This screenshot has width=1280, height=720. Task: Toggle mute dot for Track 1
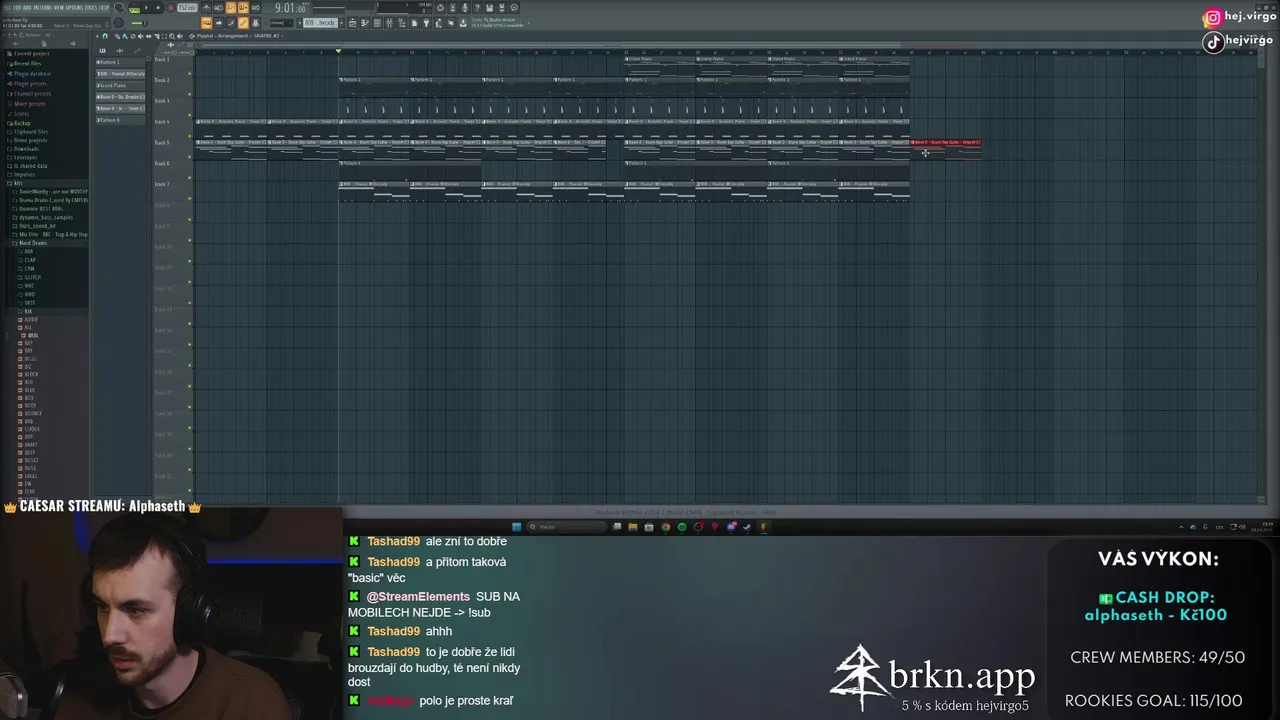coord(190,73)
